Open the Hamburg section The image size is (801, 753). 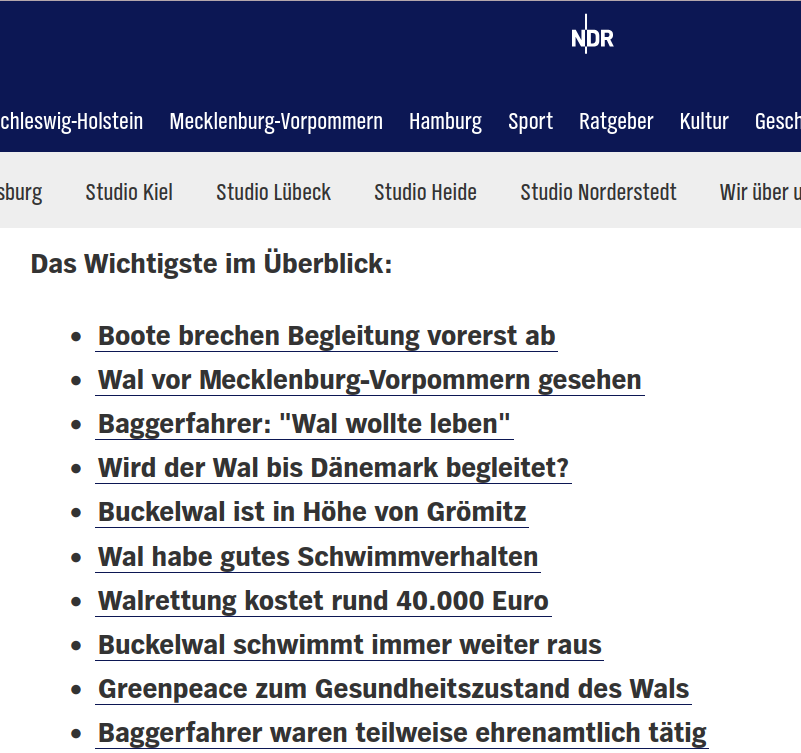coord(445,121)
